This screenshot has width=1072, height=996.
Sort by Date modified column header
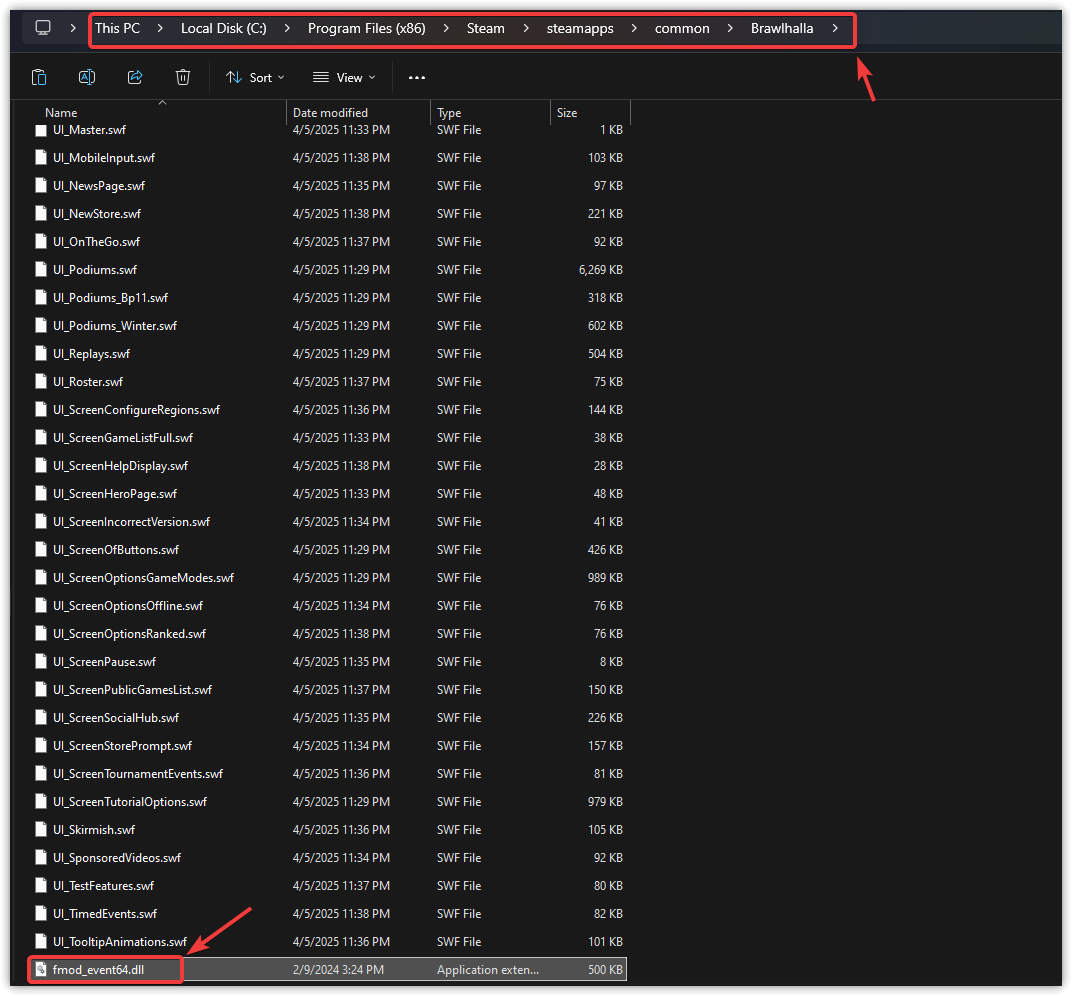click(x=330, y=113)
